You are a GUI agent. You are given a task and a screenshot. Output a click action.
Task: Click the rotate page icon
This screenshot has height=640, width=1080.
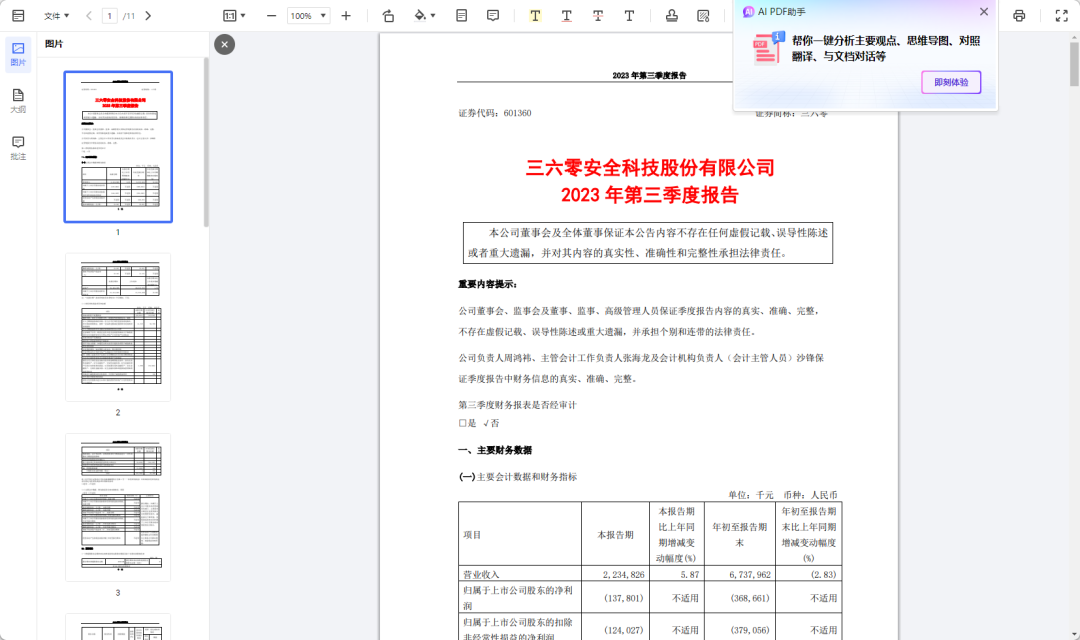click(388, 16)
